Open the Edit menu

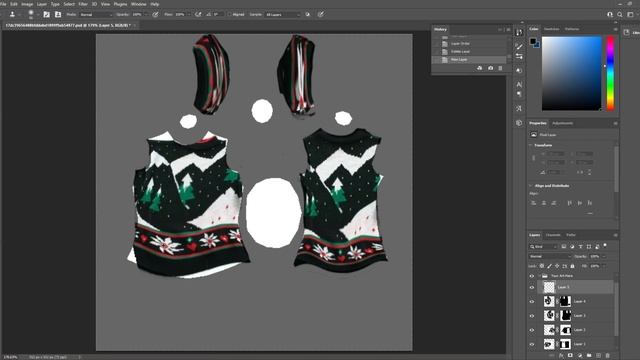pyautogui.click(x=14, y=4)
